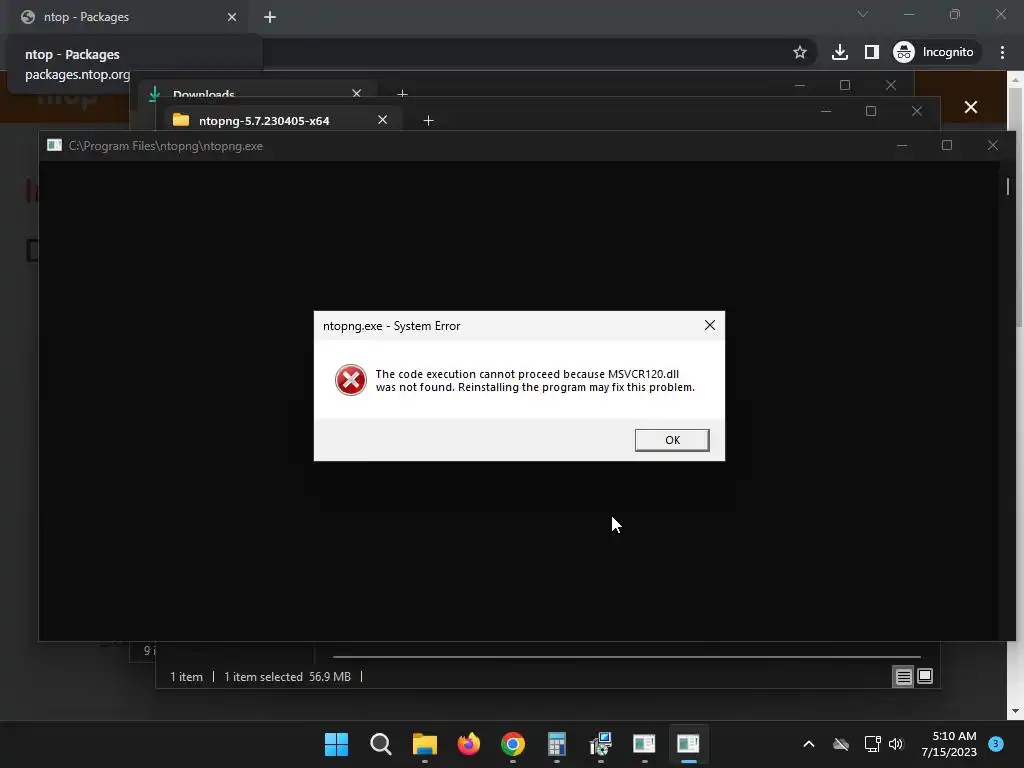
Task: Bookmark this page with the star icon
Action: (799, 52)
